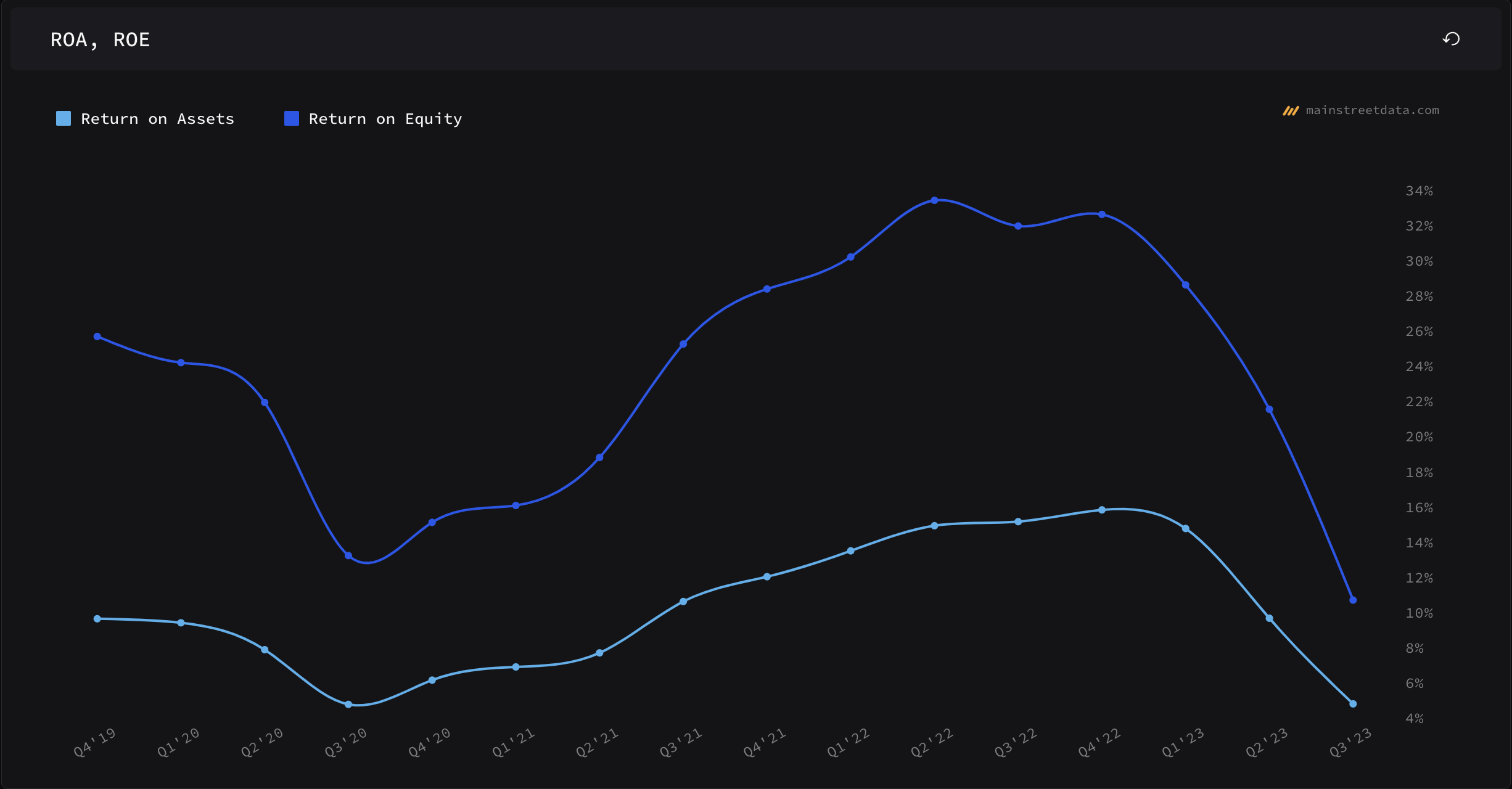Select ROE data point at Q1'23
This screenshot has width=1512, height=789.
1186,285
